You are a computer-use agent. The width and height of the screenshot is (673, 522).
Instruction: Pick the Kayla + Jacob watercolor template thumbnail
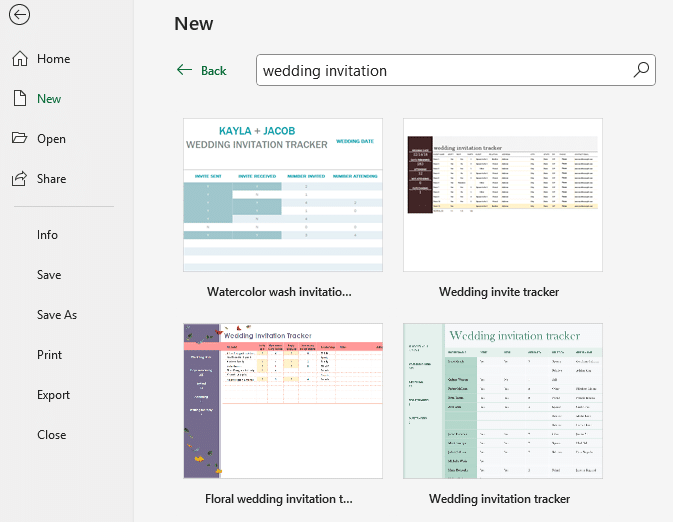point(283,195)
